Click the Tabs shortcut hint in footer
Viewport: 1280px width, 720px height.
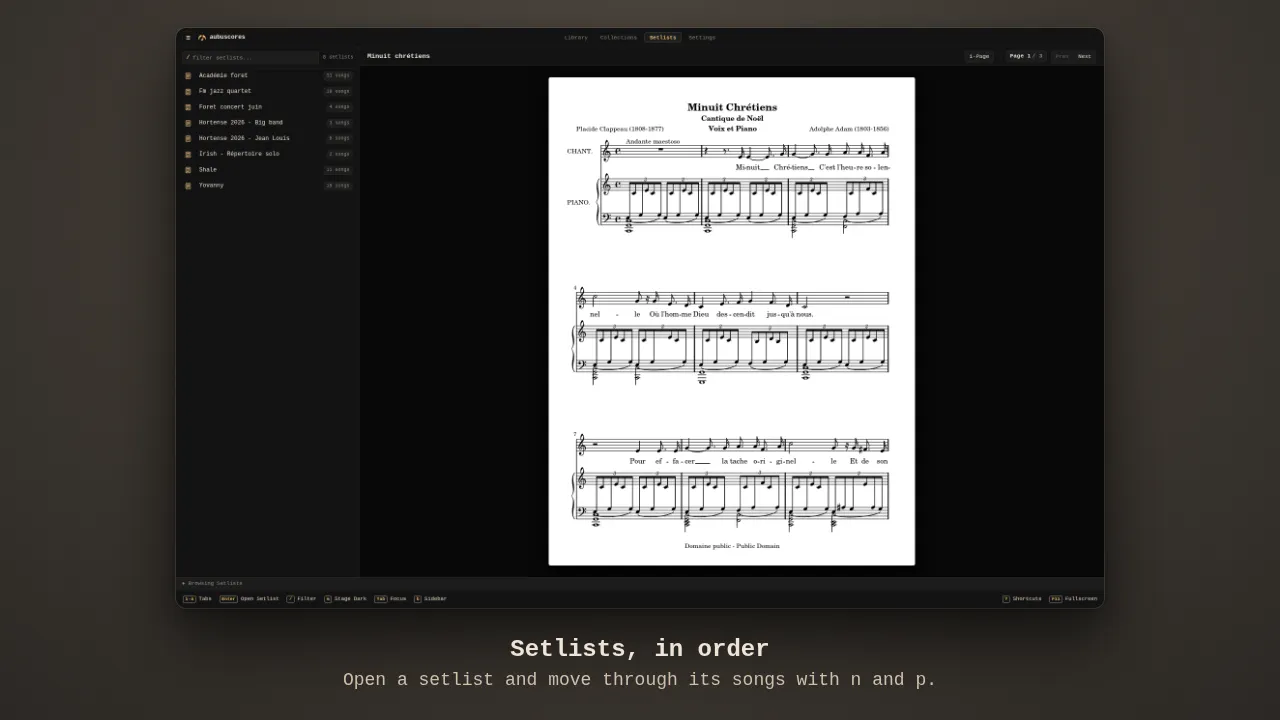197,599
